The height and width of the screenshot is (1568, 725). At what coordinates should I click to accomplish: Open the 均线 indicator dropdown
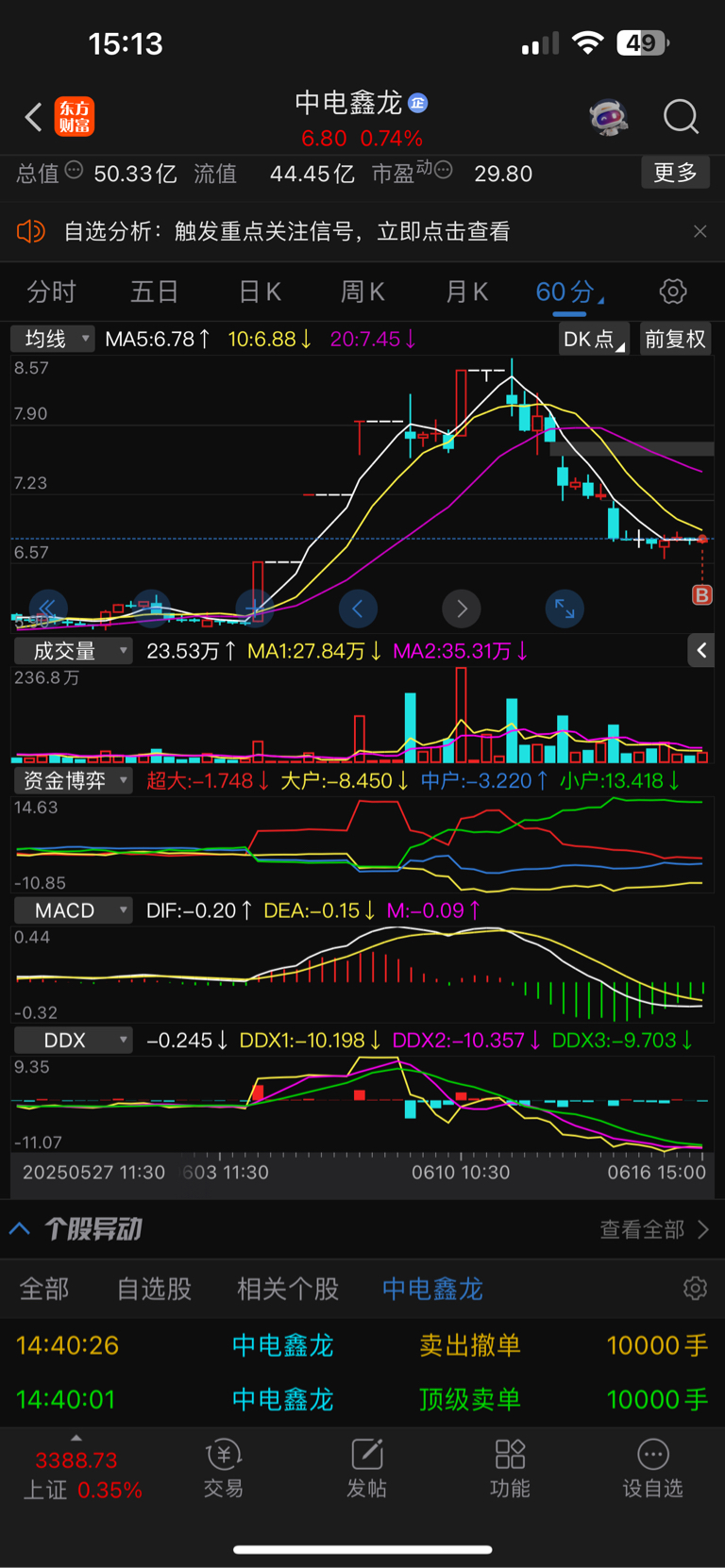click(x=53, y=339)
